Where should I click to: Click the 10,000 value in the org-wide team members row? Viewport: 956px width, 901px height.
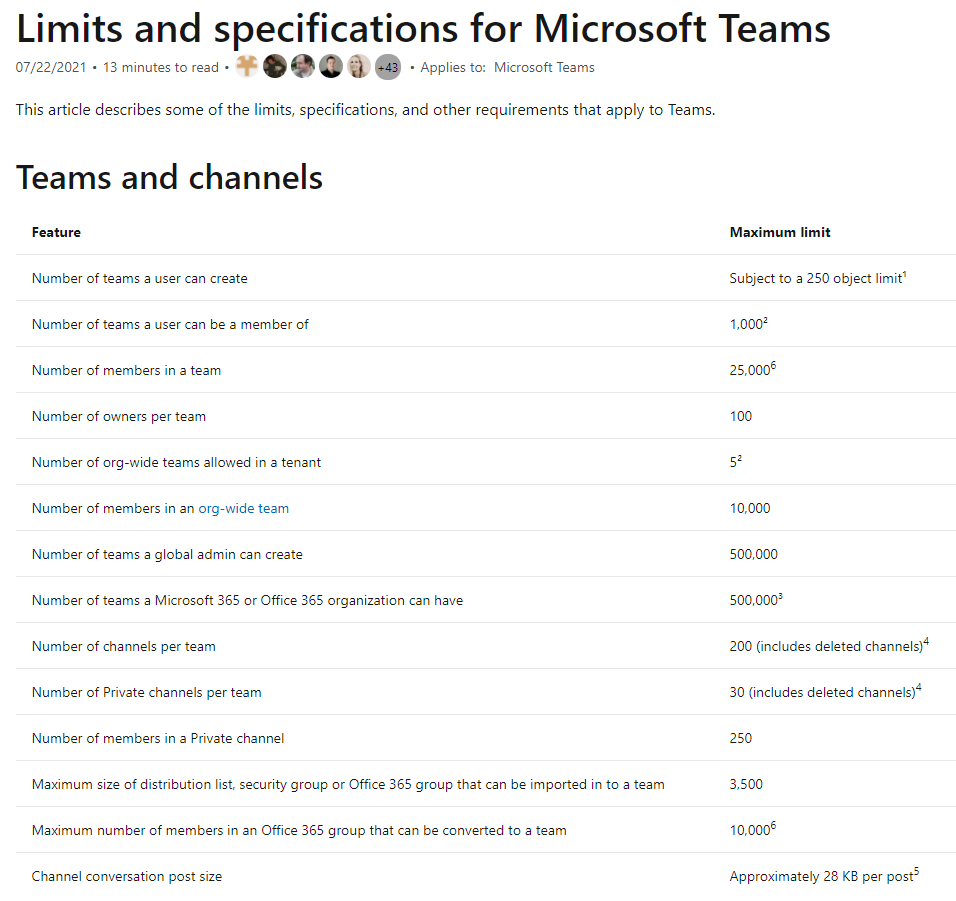[x=750, y=508]
